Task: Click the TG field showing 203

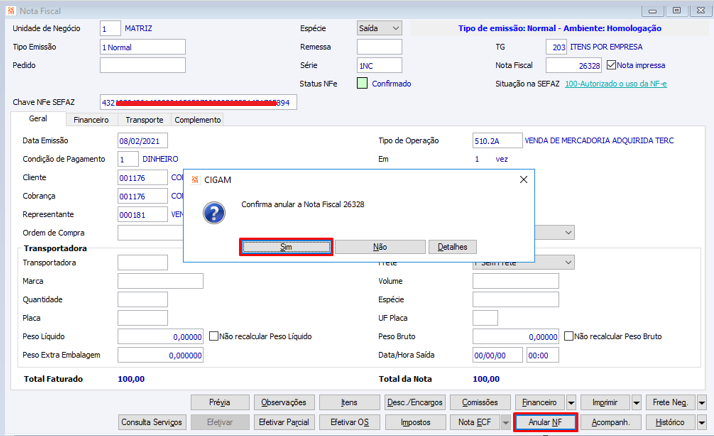Action: coord(556,47)
